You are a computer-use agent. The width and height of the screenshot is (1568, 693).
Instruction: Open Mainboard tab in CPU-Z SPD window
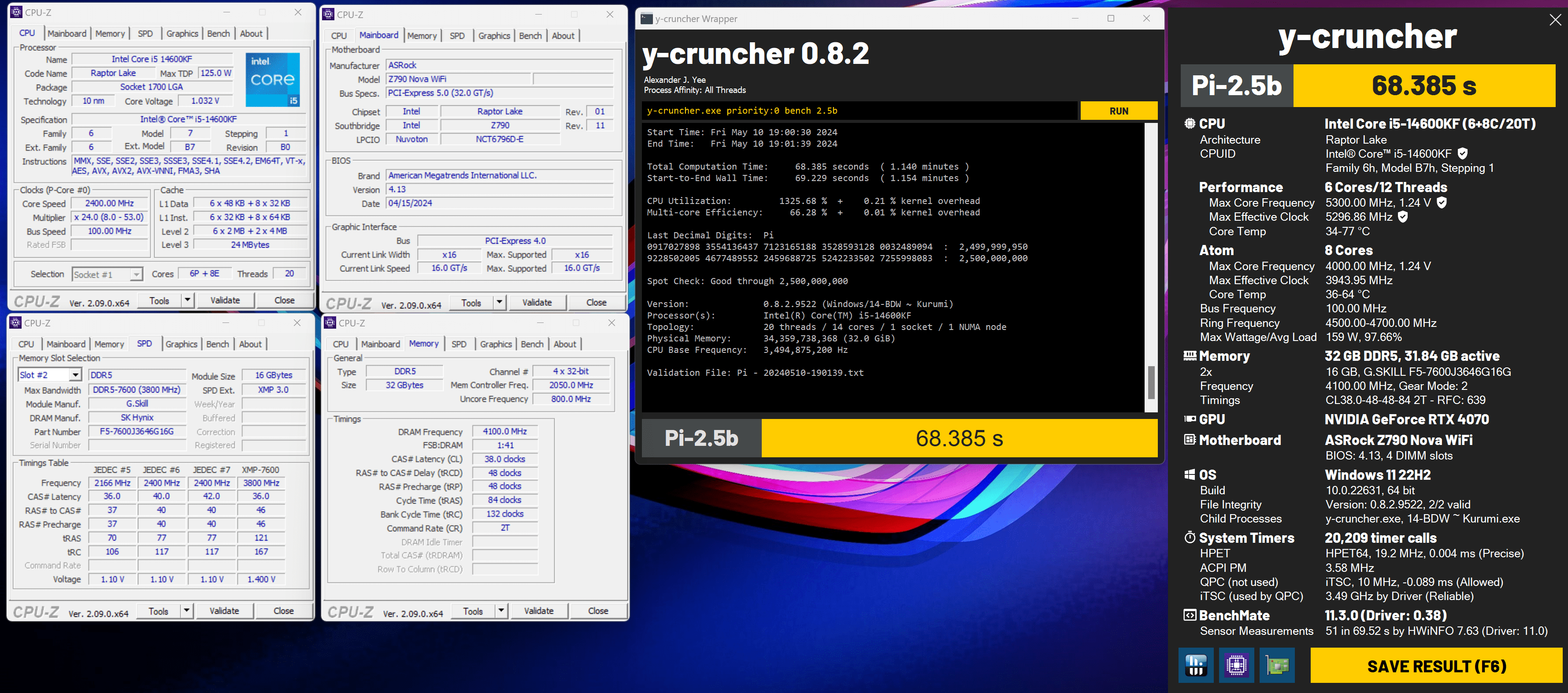click(66, 345)
